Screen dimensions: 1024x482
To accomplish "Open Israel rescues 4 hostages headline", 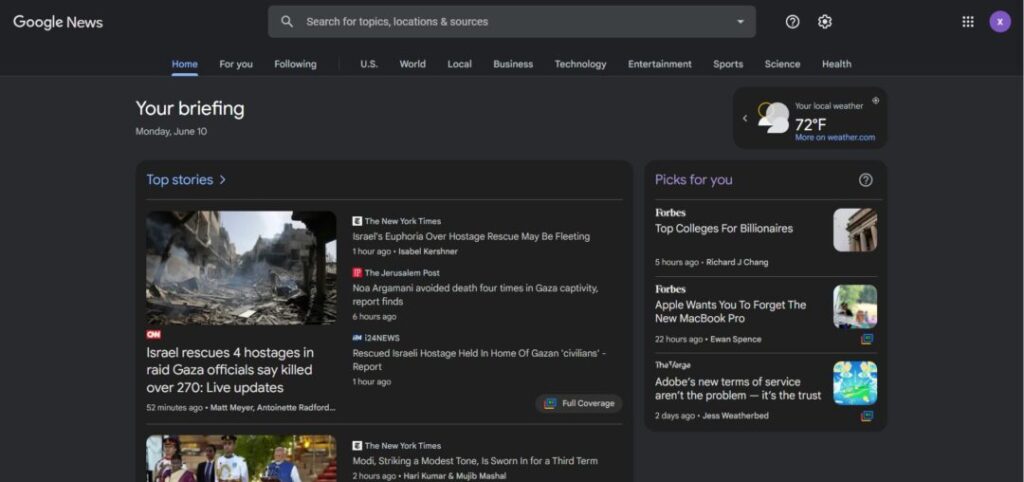I will 229,370.
